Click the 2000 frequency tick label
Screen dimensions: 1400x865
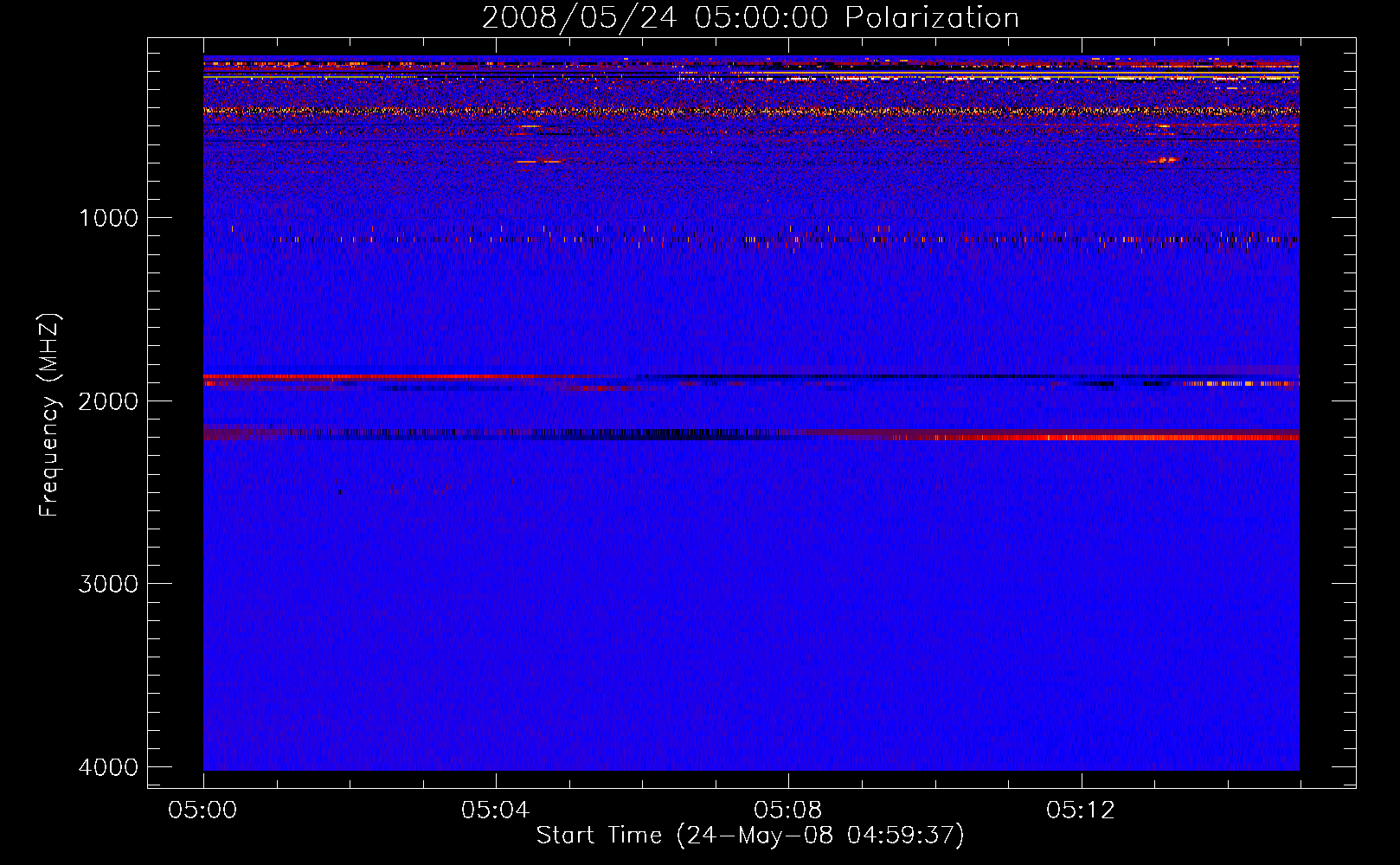point(108,400)
